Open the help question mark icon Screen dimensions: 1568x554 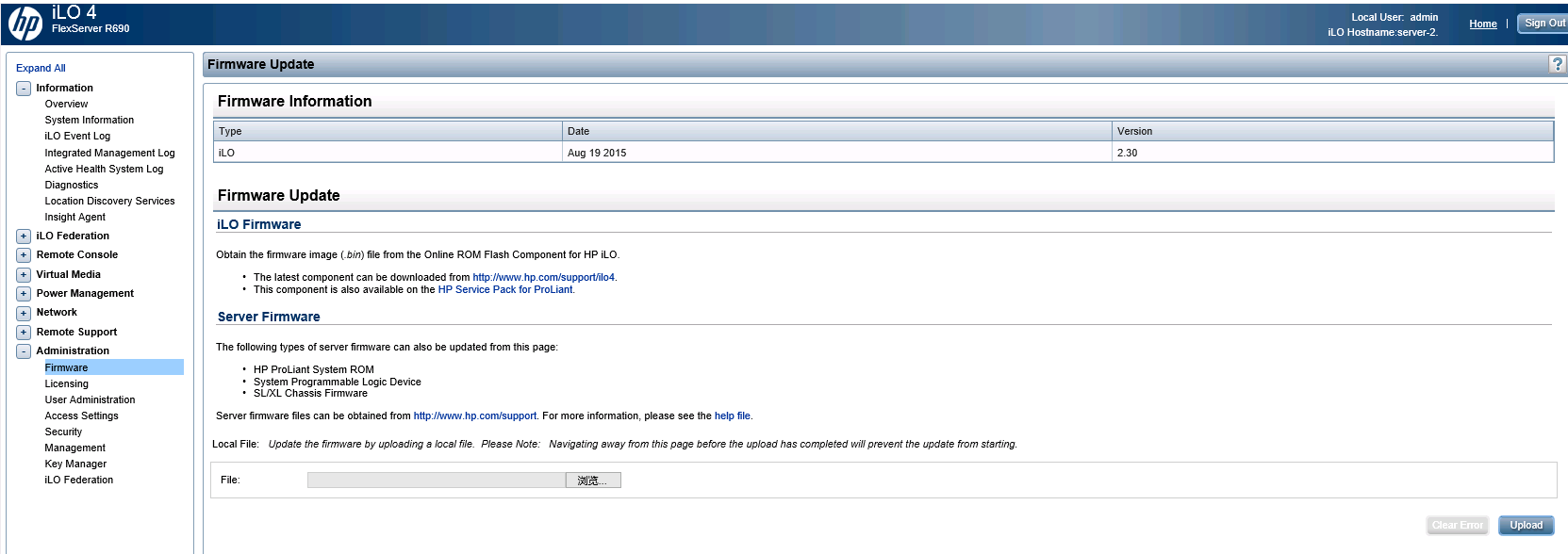[1557, 64]
